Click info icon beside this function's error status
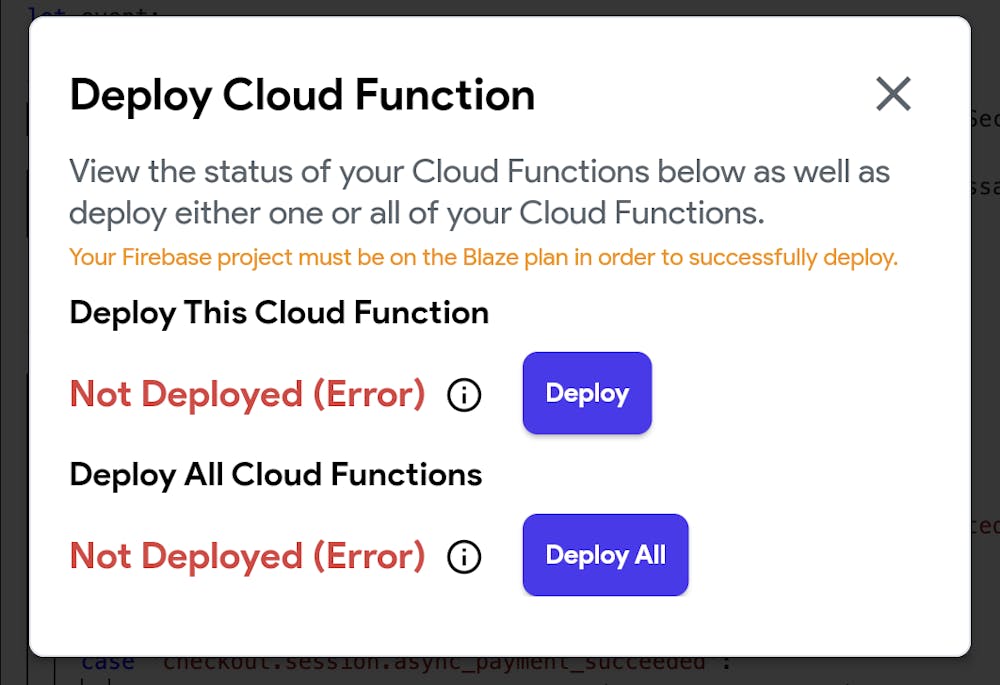 pos(464,395)
